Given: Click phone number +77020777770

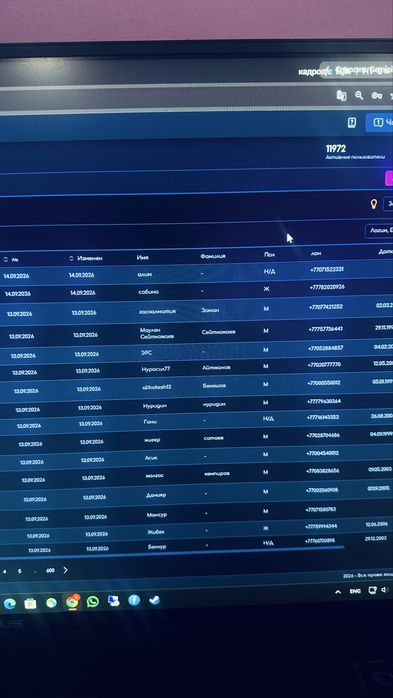Looking at the screenshot, I should [324, 365].
